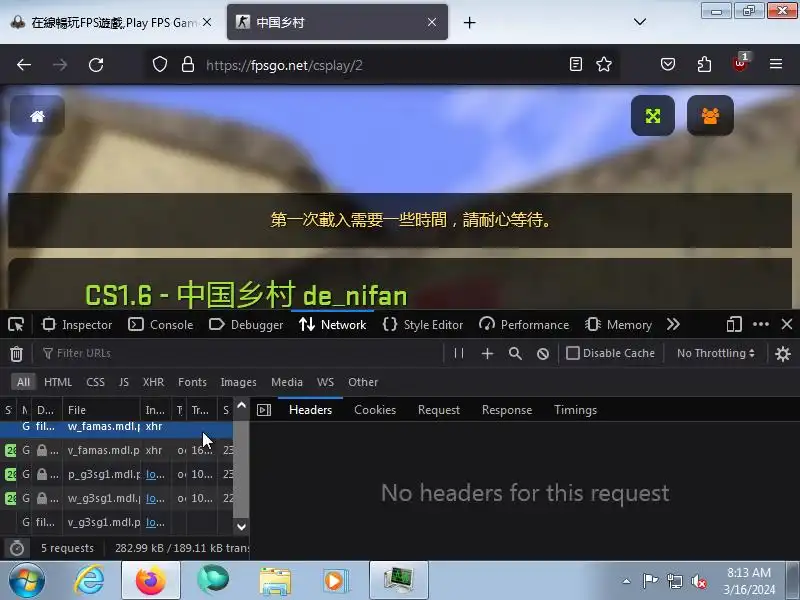This screenshot has width=800, height=600.
Task: Pick an element from the page
Action: click(x=16, y=324)
